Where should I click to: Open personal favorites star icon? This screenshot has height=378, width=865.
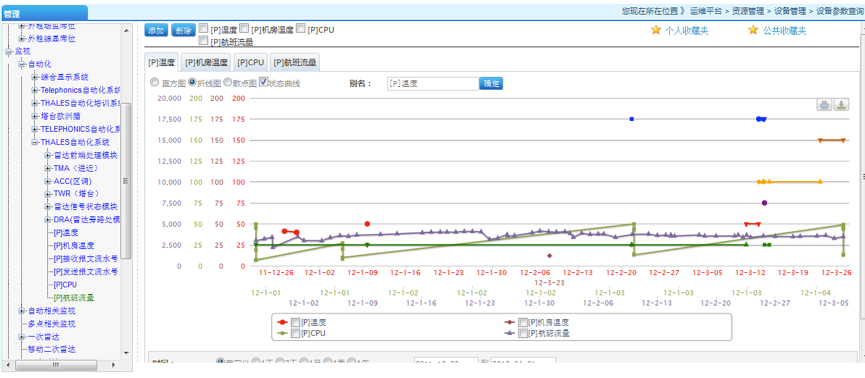coord(655,30)
